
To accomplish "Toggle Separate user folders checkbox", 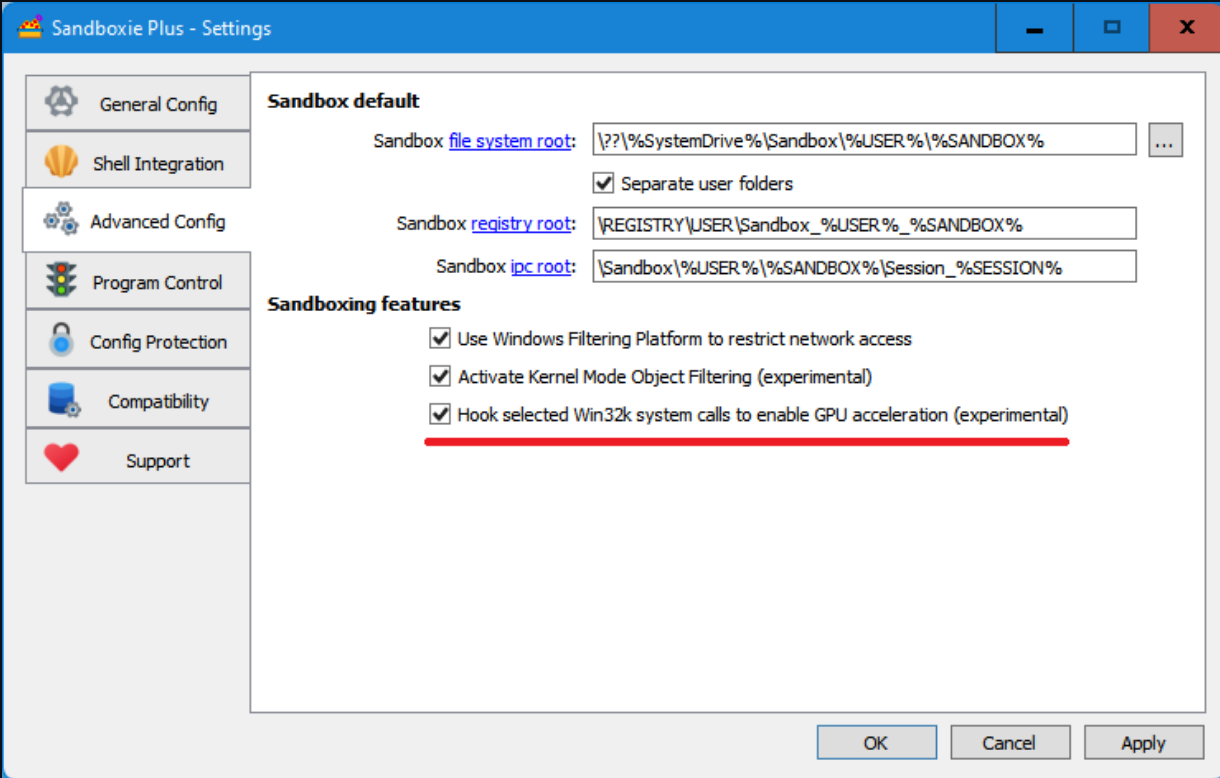I will click(x=603, y=183).
